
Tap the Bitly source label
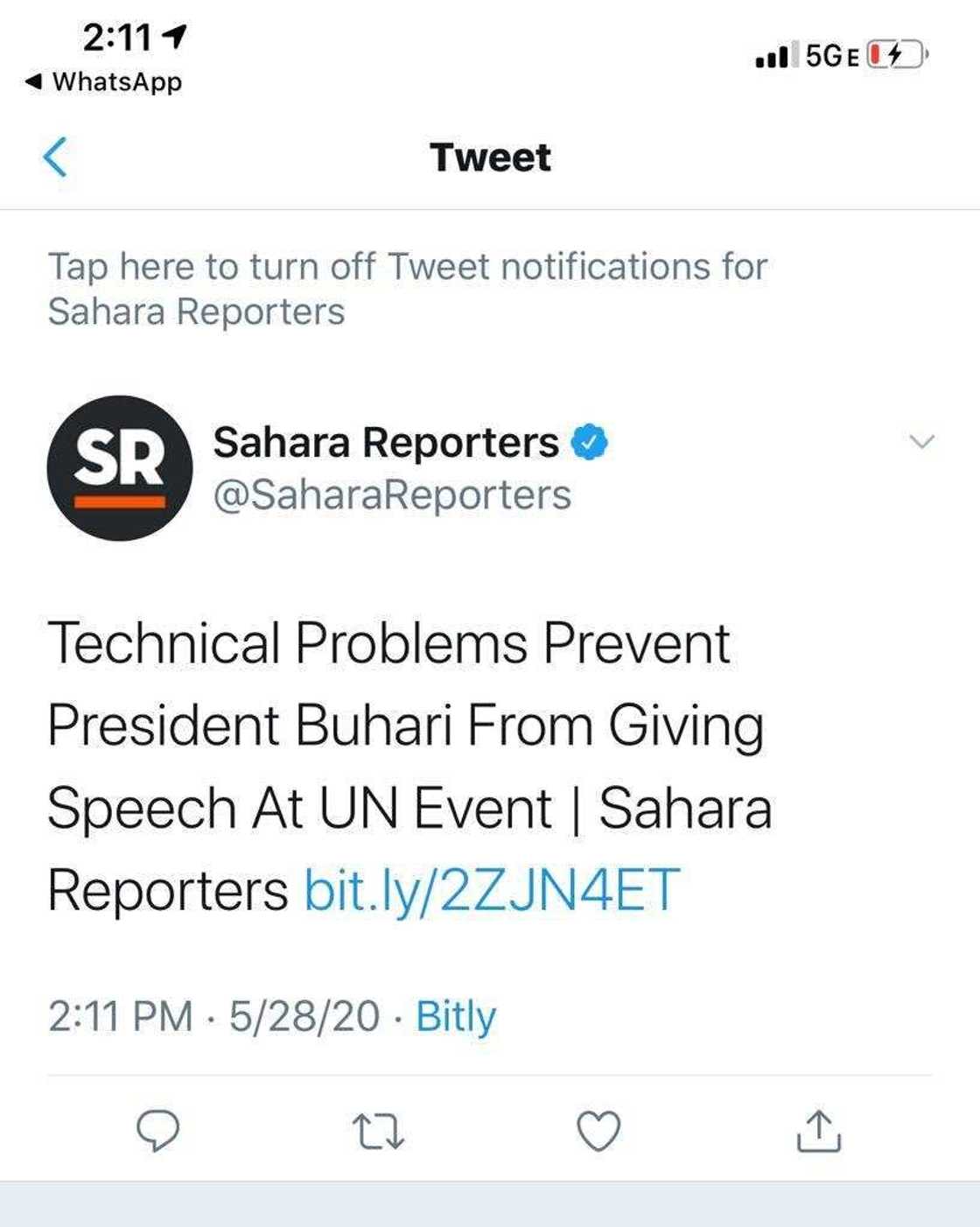click(454, 1016)
